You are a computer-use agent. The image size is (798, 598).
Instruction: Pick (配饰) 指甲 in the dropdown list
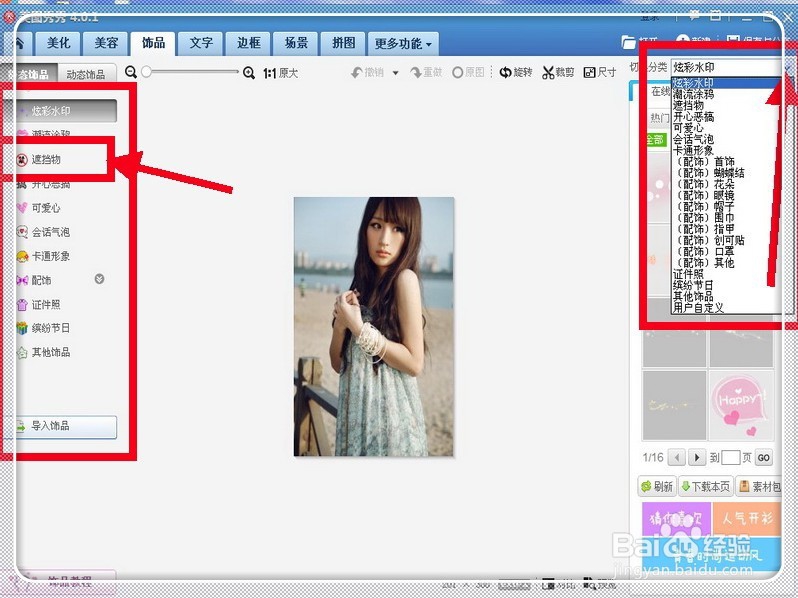coord(704,229)
